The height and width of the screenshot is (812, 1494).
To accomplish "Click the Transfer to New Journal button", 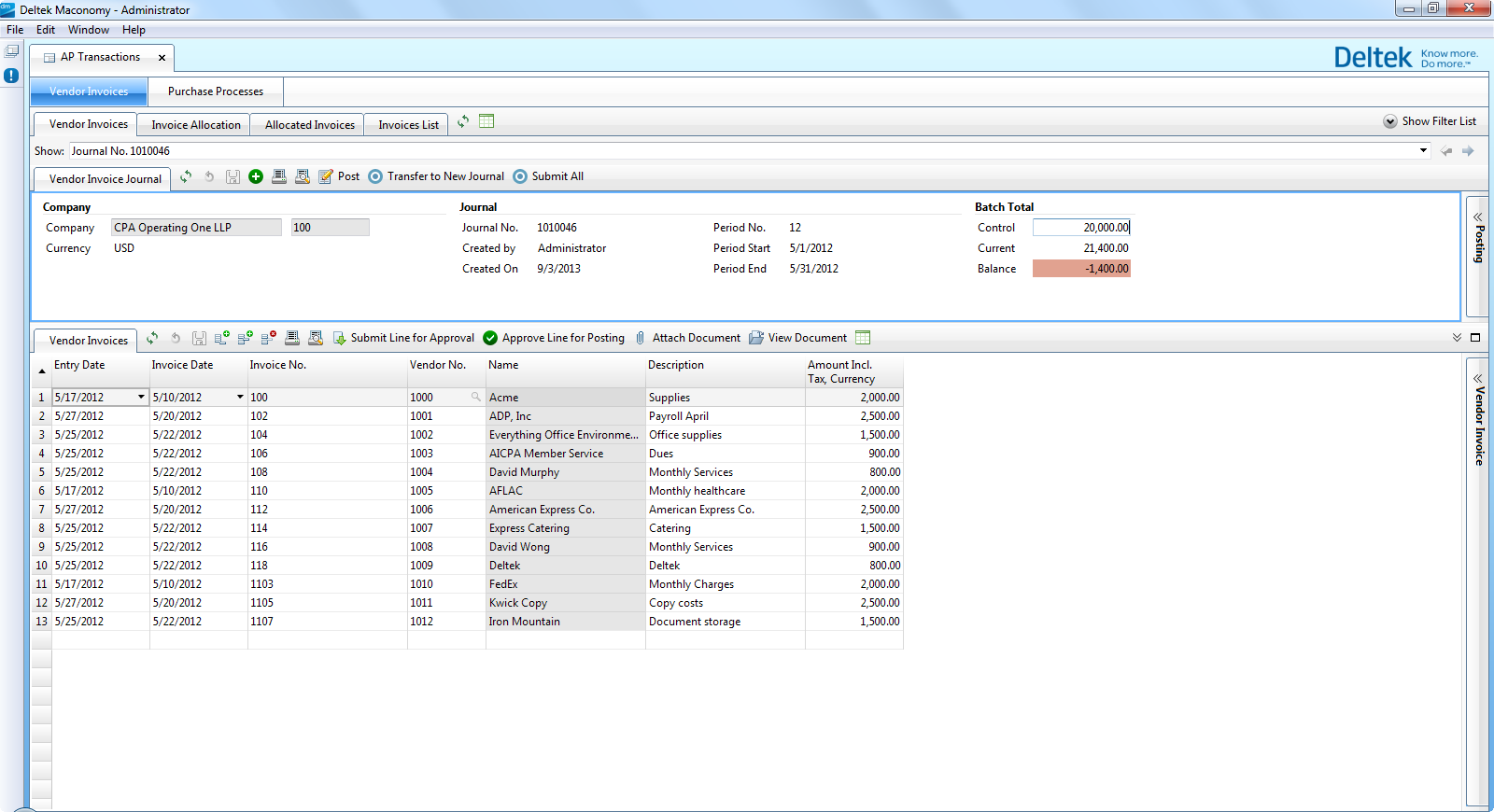I will [x=436, y=176].
